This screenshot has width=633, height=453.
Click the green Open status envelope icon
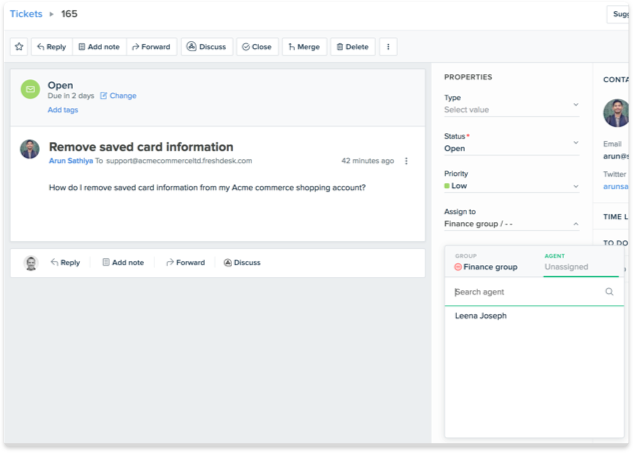point(30,90)
